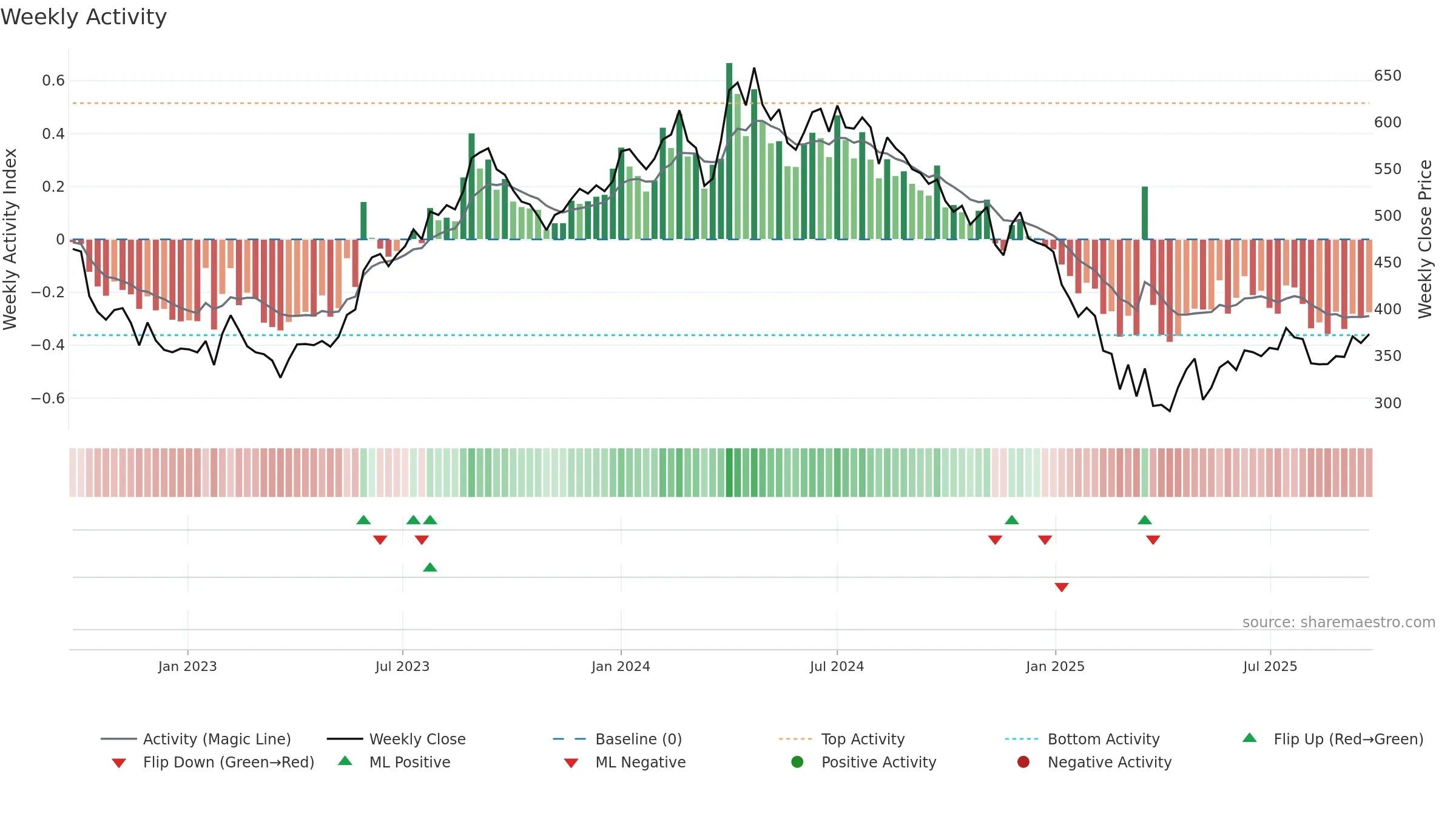The image size is (1456, 819).
Task: Click the Baseline (0) legend entry
Action: (618, 739)
